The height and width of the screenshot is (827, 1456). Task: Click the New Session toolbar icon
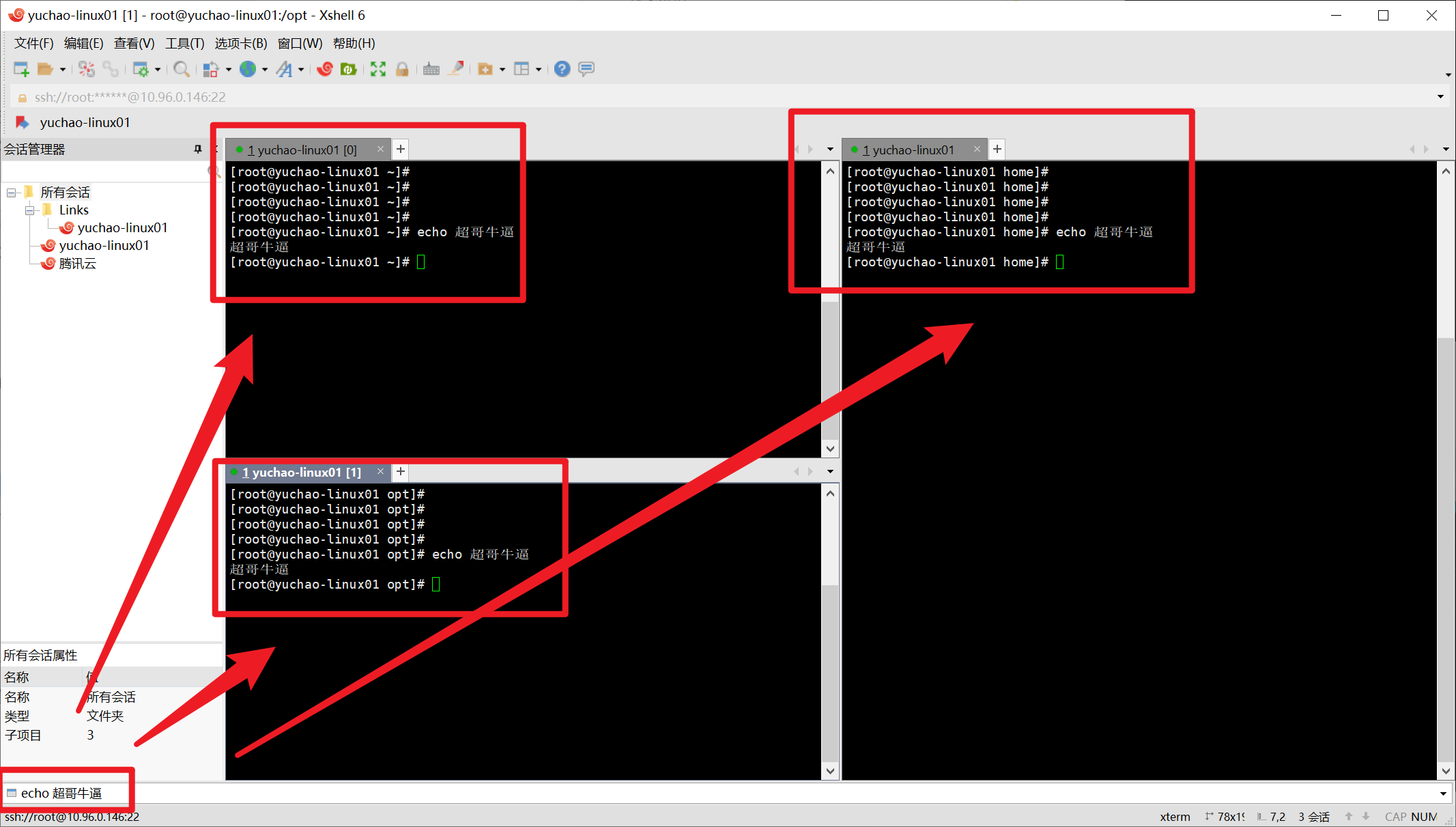21,69
